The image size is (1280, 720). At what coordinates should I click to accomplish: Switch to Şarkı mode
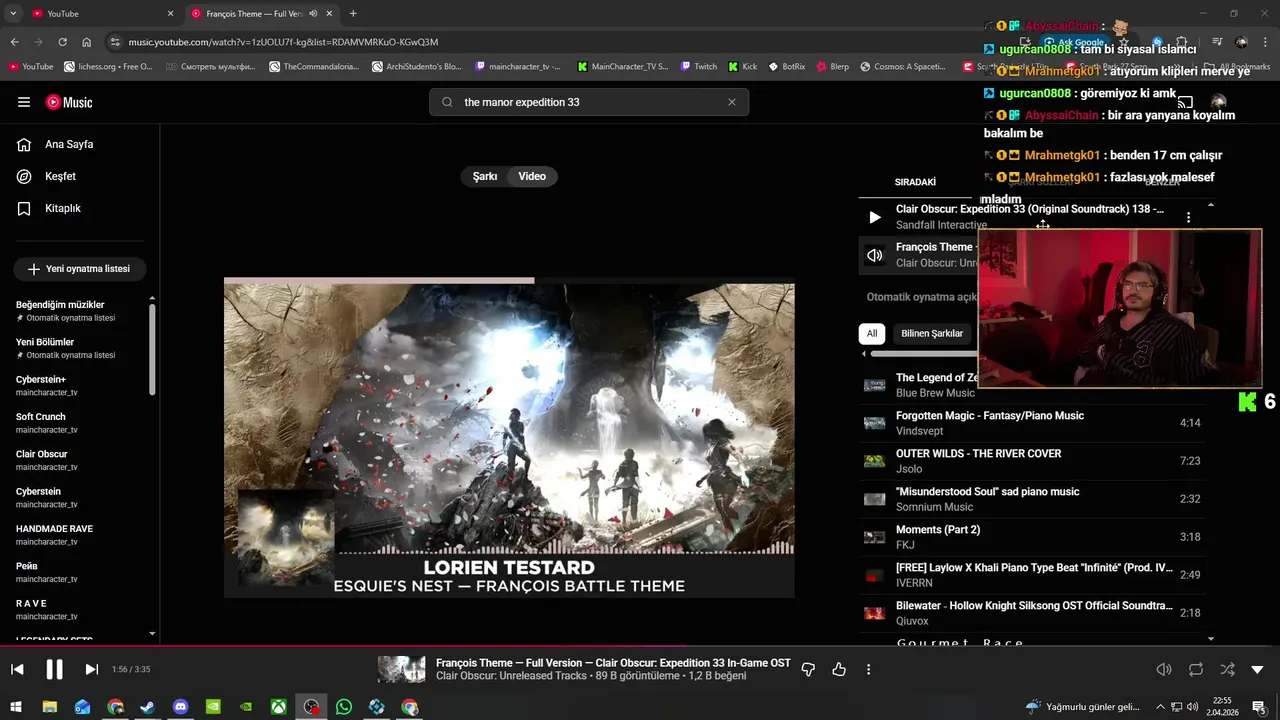485,176
